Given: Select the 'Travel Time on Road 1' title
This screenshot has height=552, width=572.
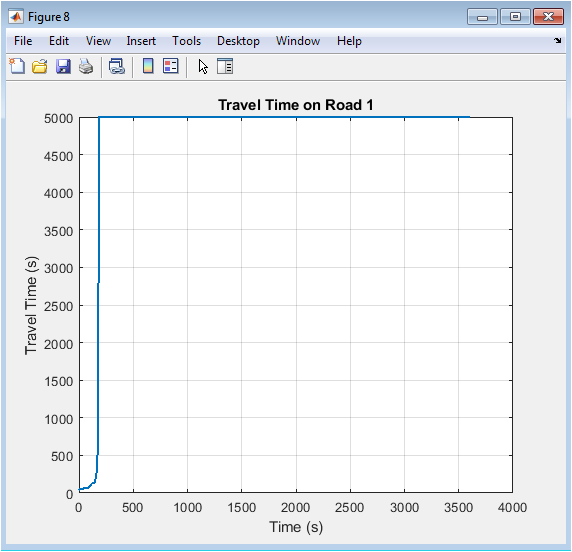Looking at the screenshot, I should click(x=295, y=105).
